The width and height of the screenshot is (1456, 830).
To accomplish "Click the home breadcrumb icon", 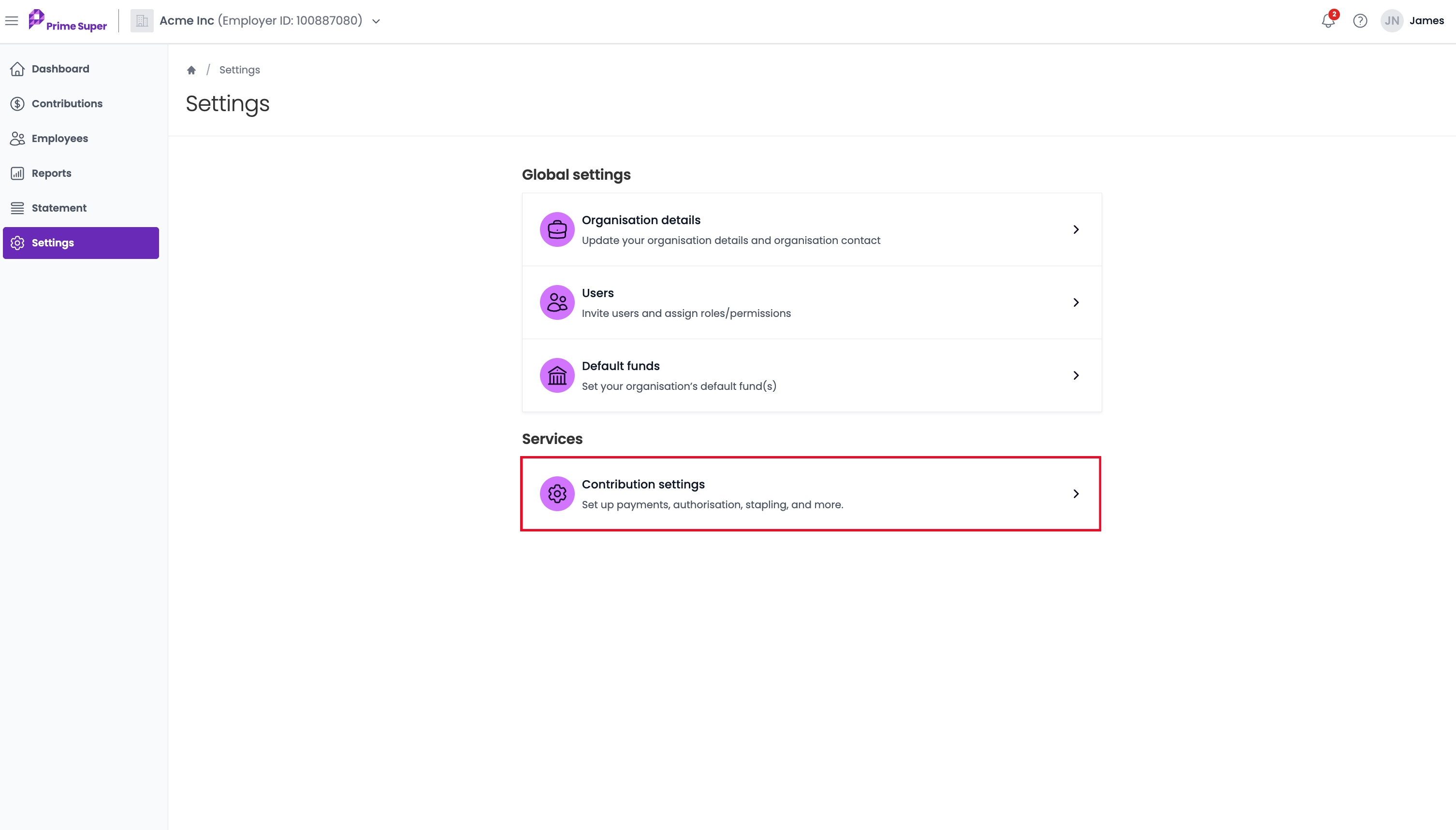I will [191, 70].
